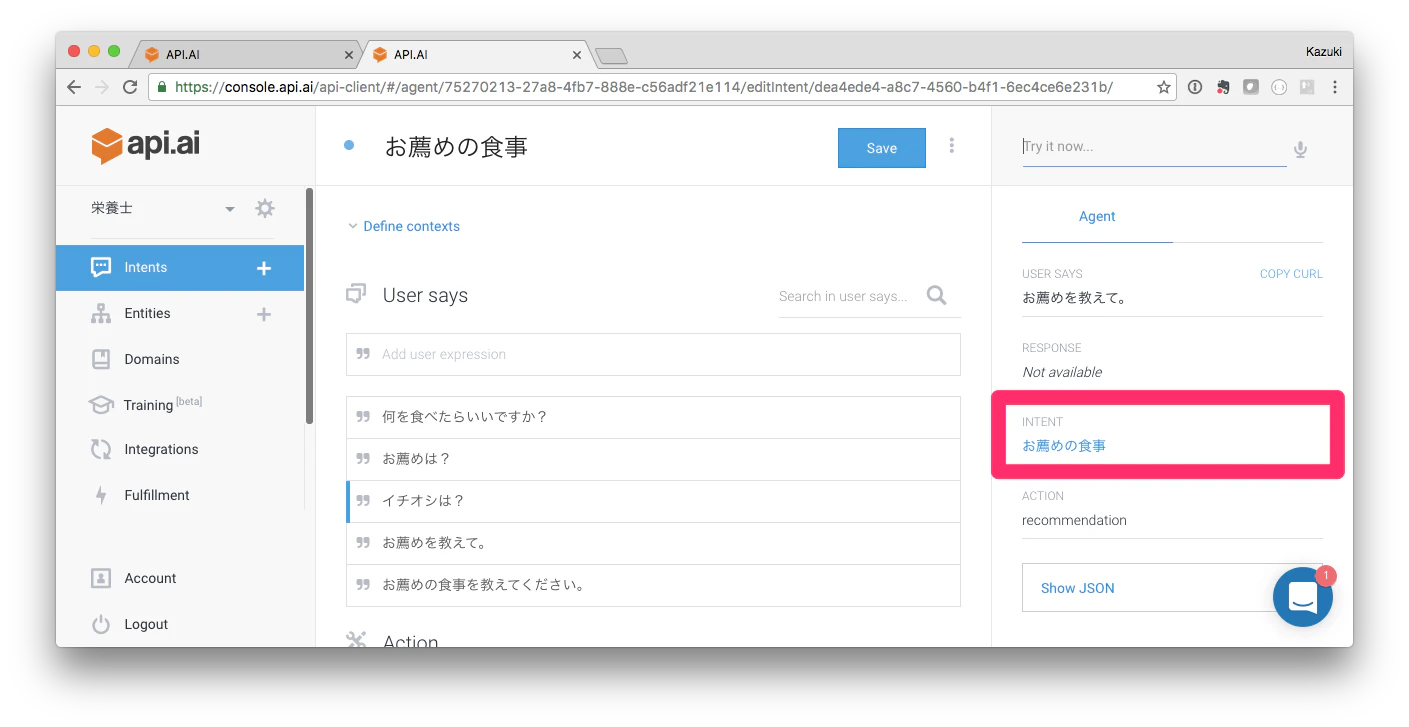Click COPY CURL link
The width and height of the screenshot is (1409, 727).
[1291, 274]
